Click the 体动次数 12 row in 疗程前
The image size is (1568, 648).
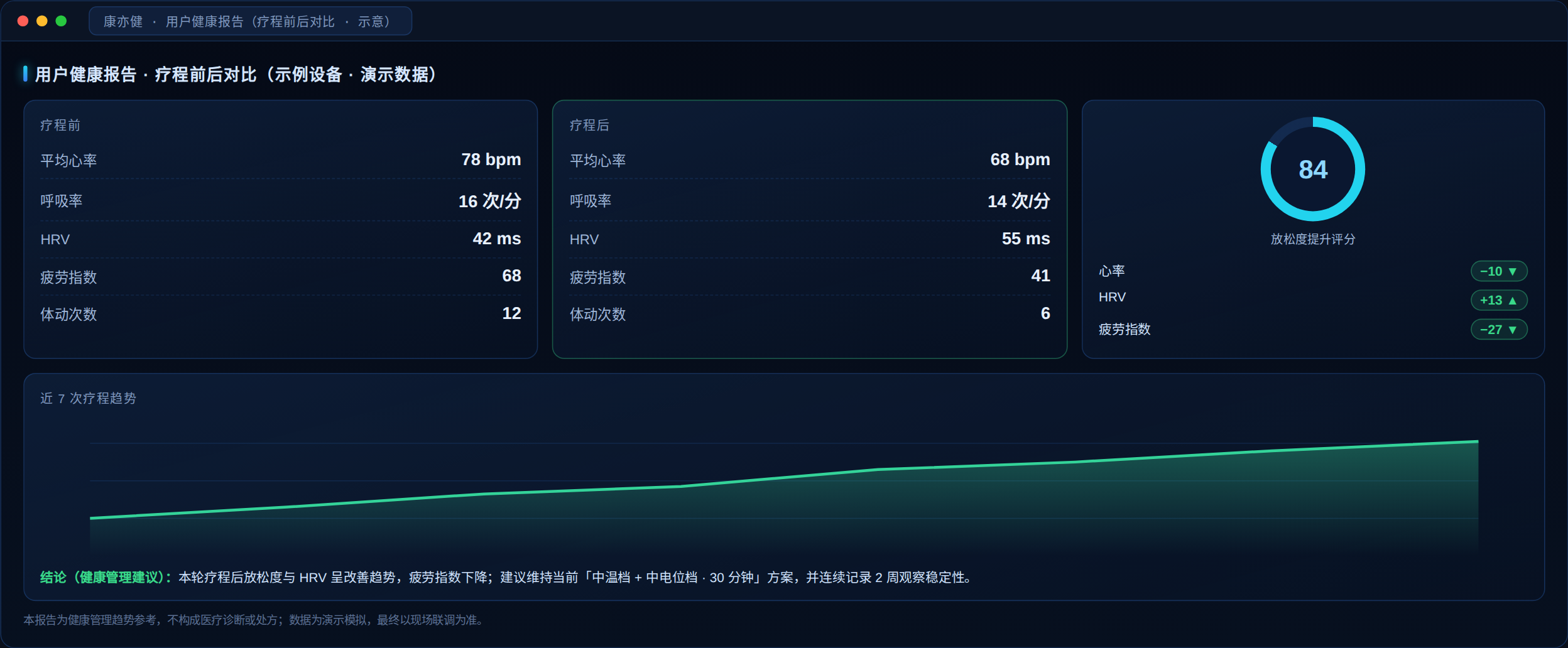point(281,314)
